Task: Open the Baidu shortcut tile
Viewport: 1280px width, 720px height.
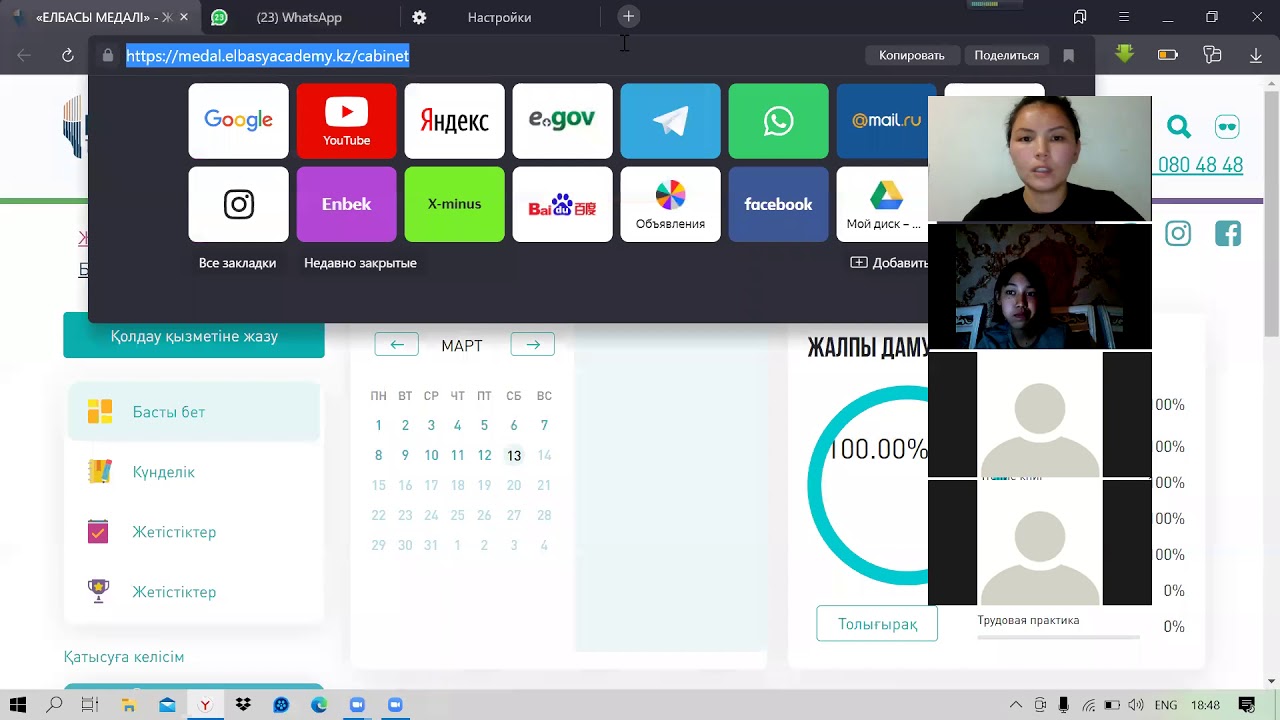Action: [x=562, y=204]
